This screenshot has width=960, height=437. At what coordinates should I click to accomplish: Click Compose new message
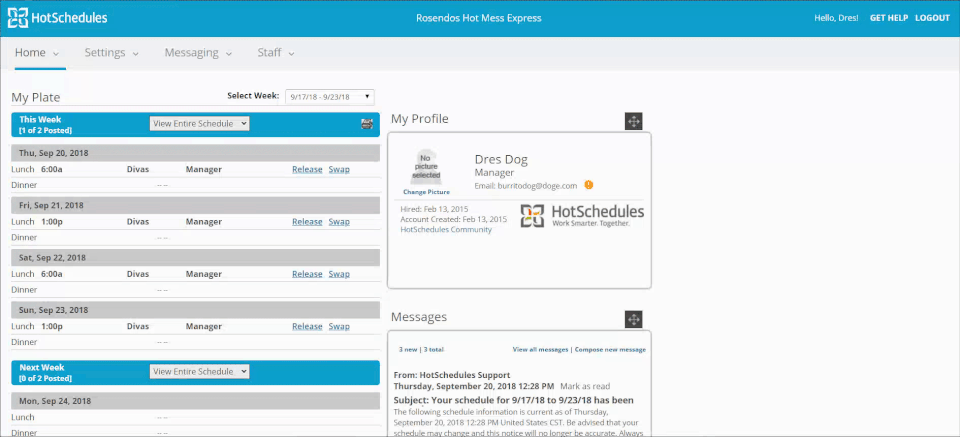click(x=610, y=349)
